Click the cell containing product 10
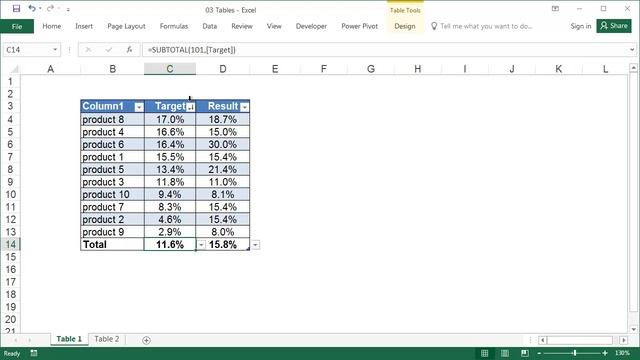The width and height of the screenshot is (640, 360). coord(112,194)
